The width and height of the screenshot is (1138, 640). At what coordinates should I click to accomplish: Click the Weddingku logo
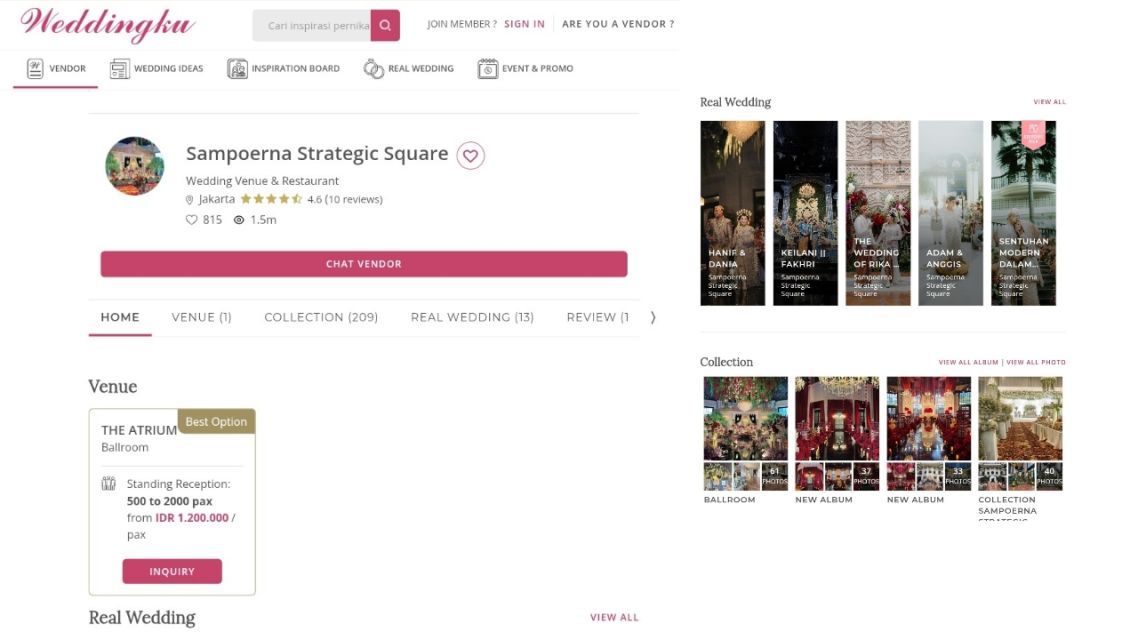[107, 24]
